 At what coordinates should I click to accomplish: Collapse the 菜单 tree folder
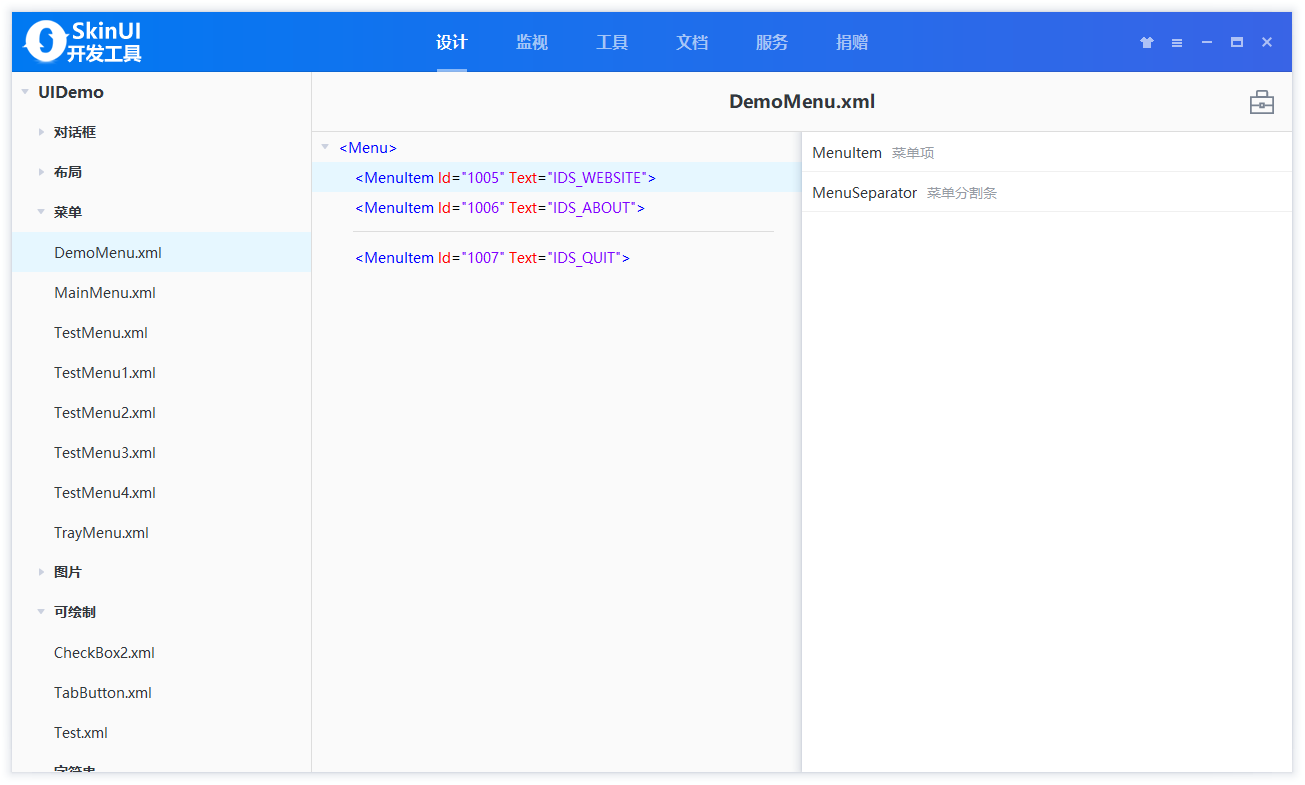(41, 212)
